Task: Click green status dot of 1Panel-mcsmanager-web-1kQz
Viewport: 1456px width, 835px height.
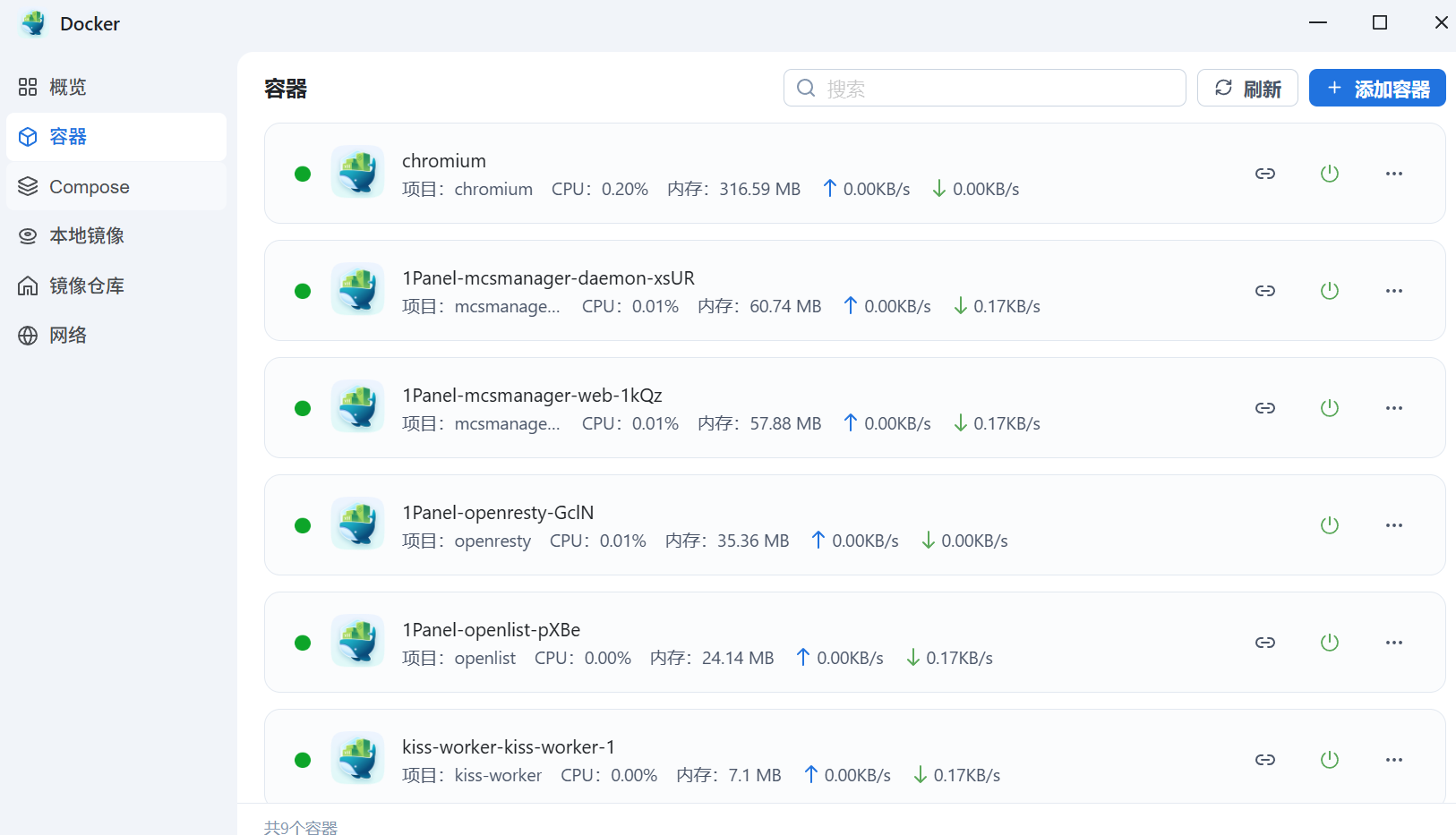Action: pyautogui.click(x=303, y=408)
